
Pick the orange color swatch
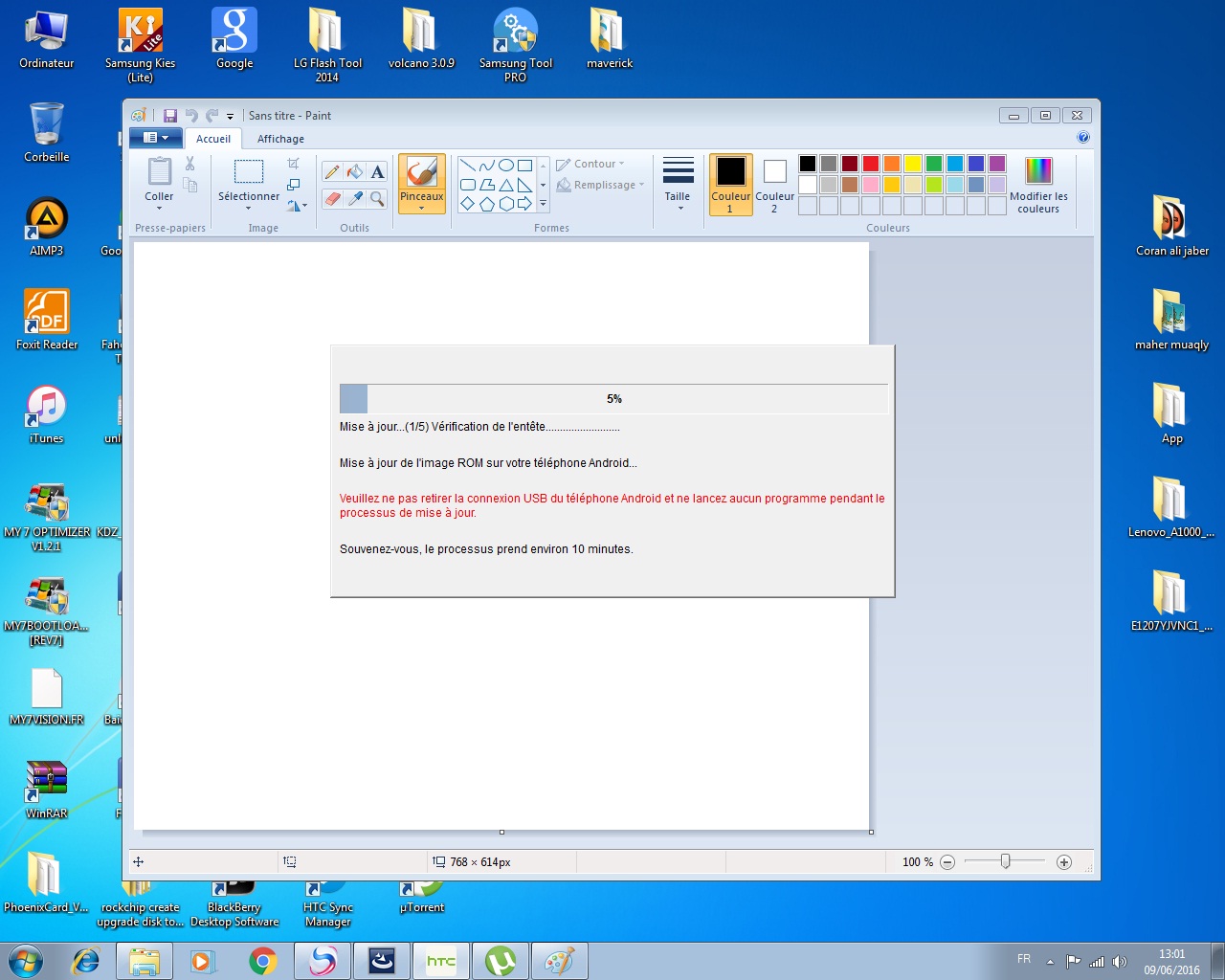pos(892,164)
